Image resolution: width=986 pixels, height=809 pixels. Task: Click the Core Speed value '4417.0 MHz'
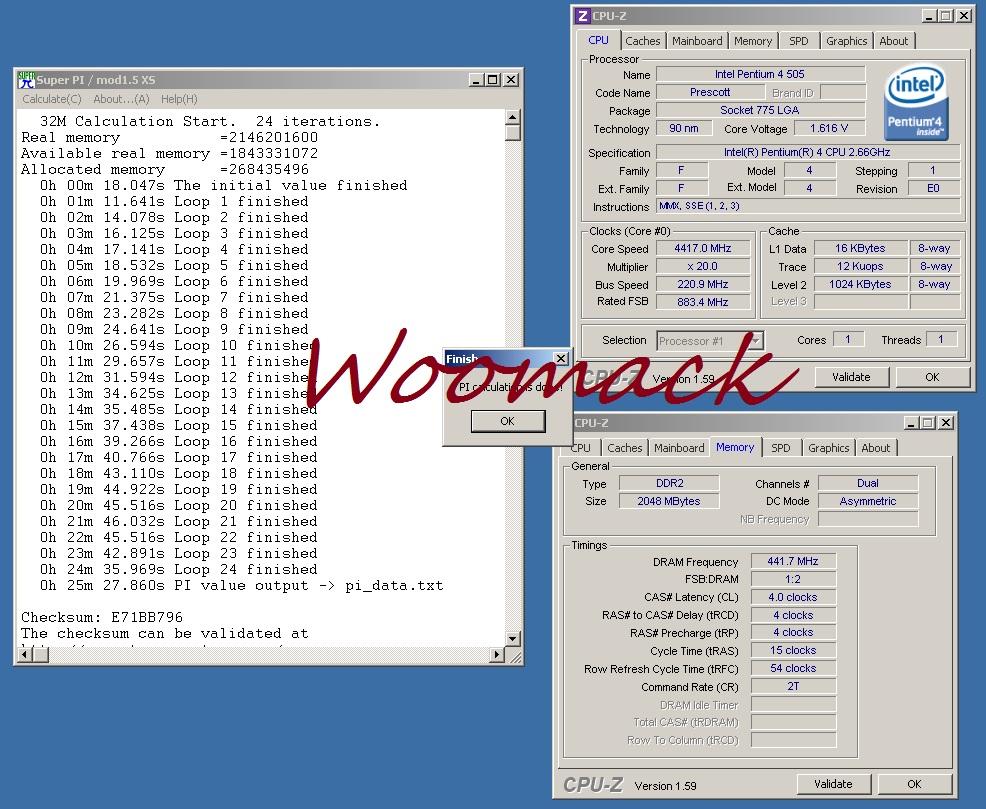coord(703,248)
